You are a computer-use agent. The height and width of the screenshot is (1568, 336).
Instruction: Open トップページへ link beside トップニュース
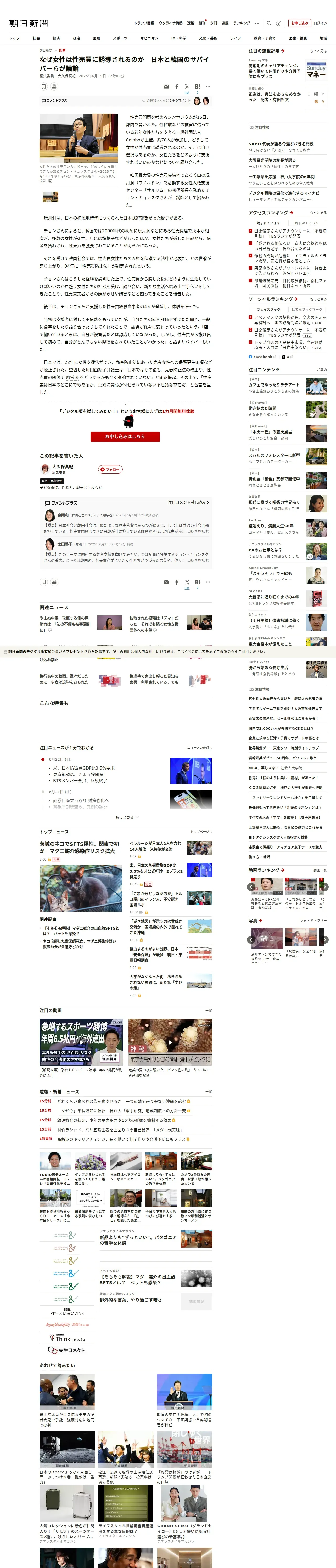pos(201,832)
